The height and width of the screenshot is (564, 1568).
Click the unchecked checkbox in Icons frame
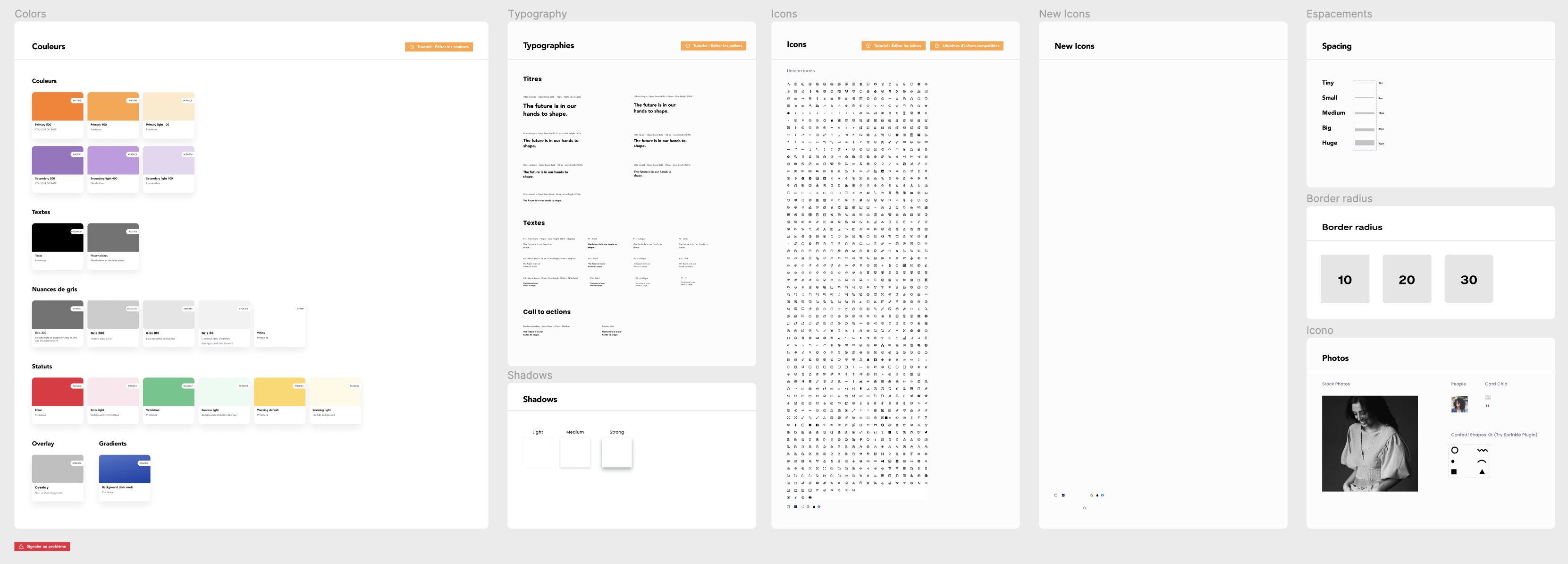788,507
